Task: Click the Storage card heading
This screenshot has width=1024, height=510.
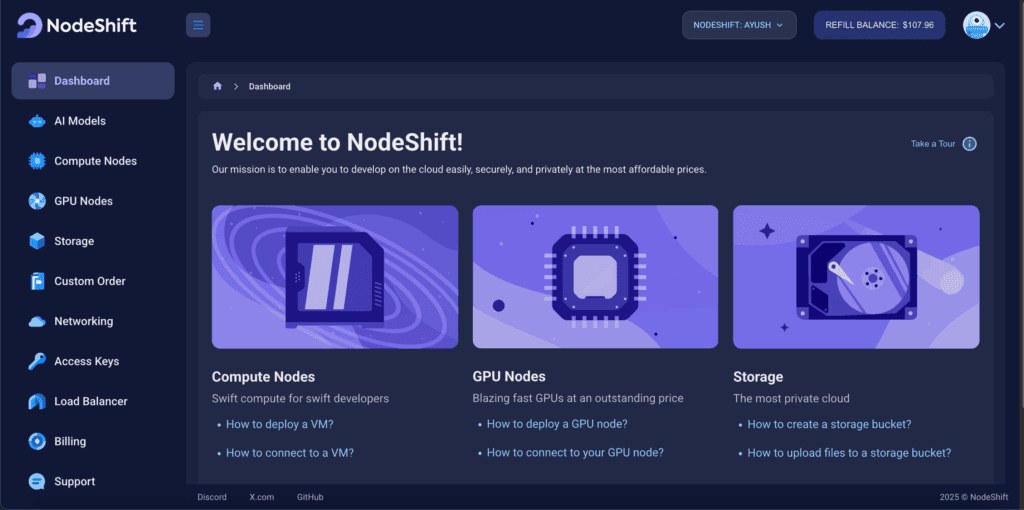Action: point(758,377)
